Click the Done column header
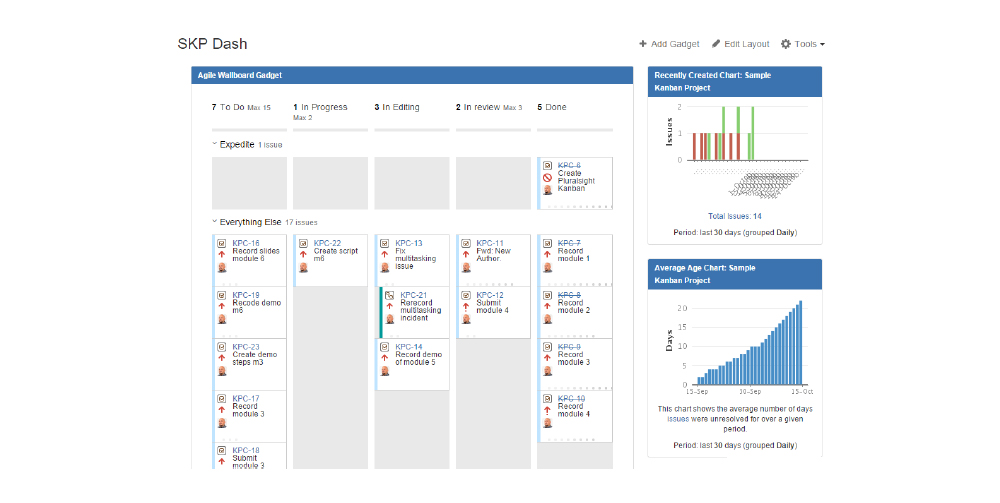The image size is (1000, 503). [x=552, y=107]
